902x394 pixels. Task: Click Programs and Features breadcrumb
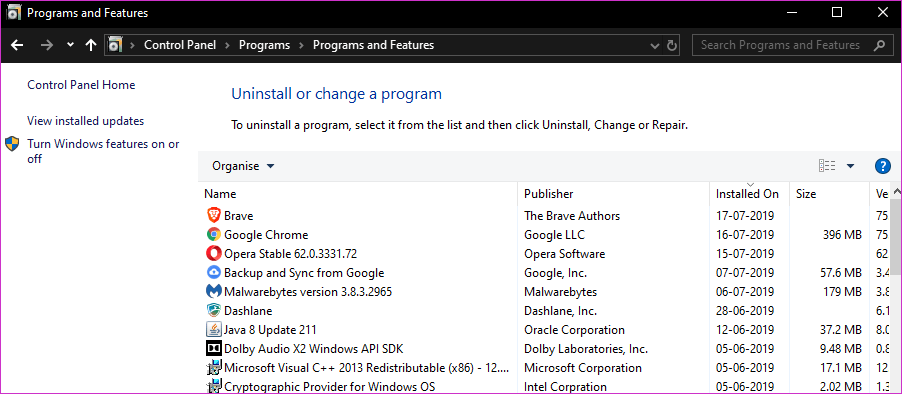pyautogui.click(x=373, y=45)
